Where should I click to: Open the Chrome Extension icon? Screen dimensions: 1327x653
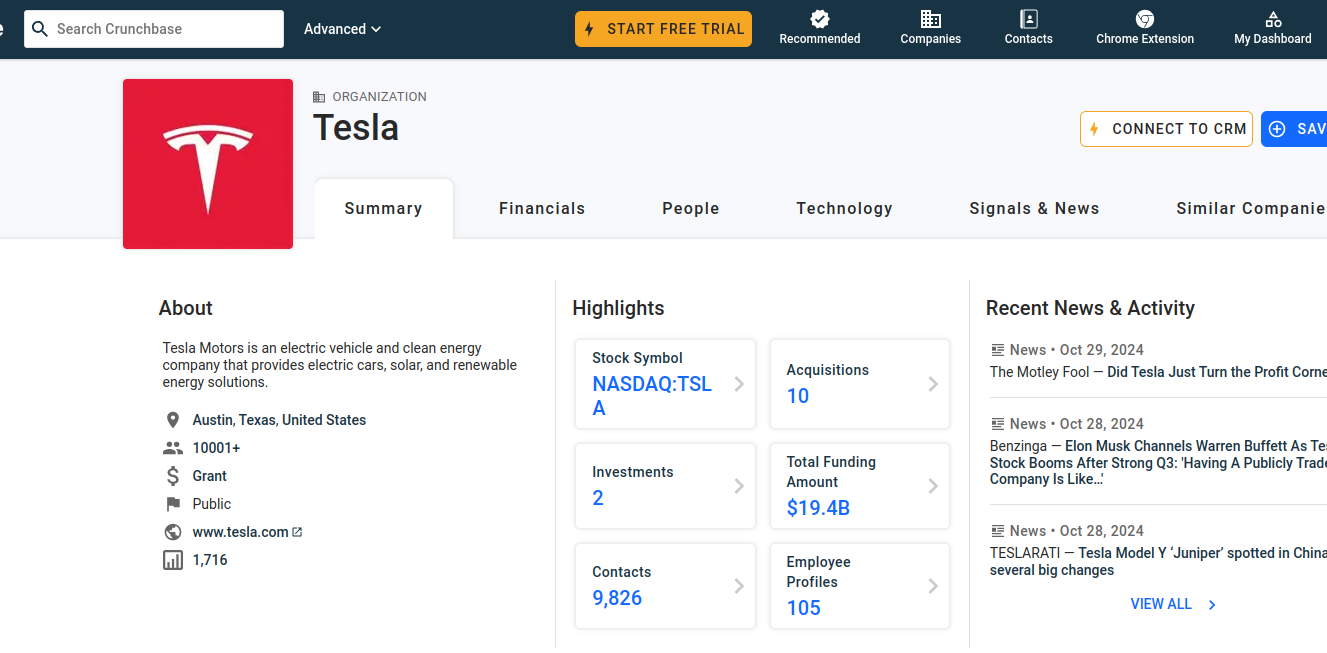(1145, 19)
